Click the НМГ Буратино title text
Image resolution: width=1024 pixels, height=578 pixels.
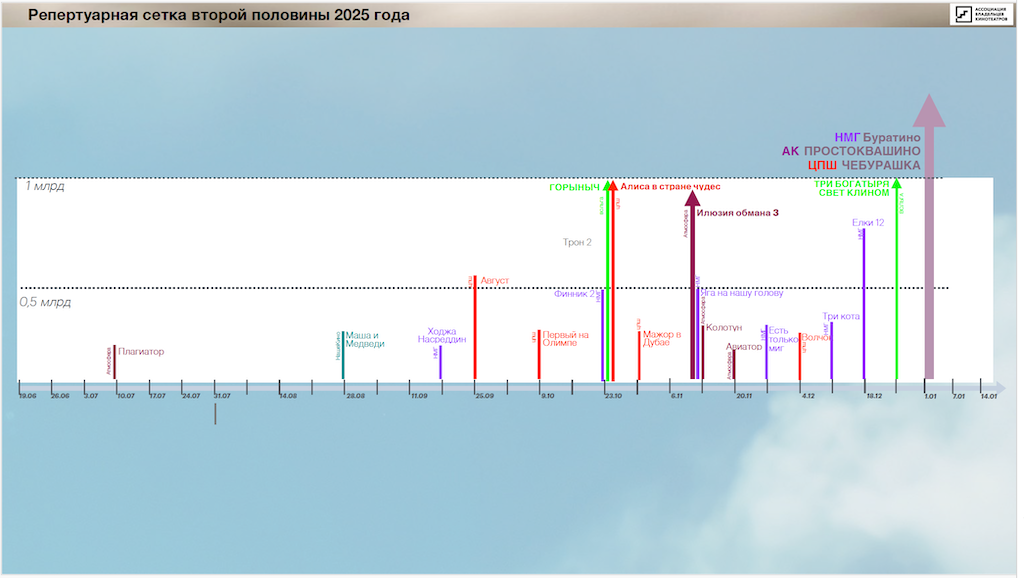876,137
